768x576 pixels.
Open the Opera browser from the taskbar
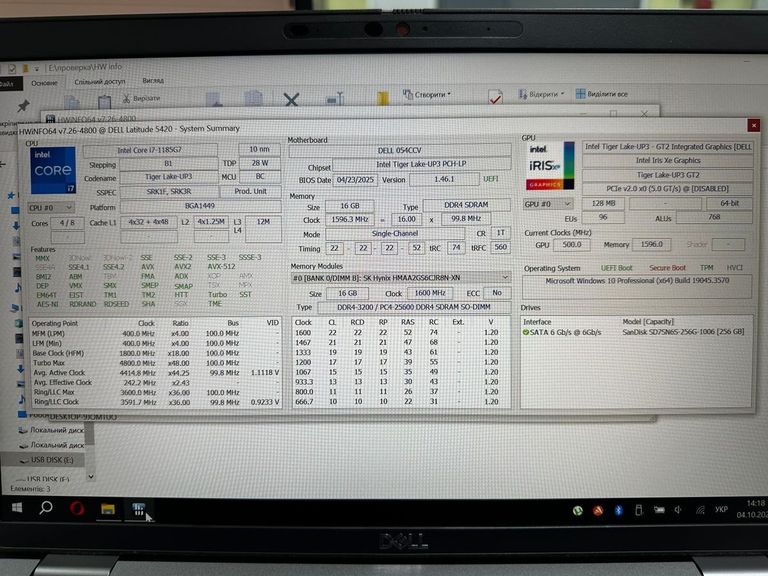tap(76, 509)
